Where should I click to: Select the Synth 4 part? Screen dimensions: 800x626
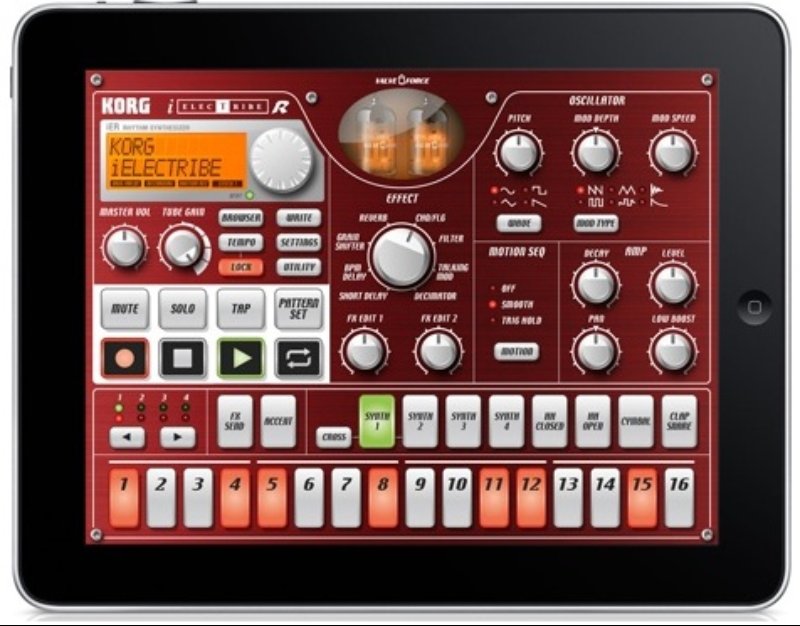click(x=507, y=421)
